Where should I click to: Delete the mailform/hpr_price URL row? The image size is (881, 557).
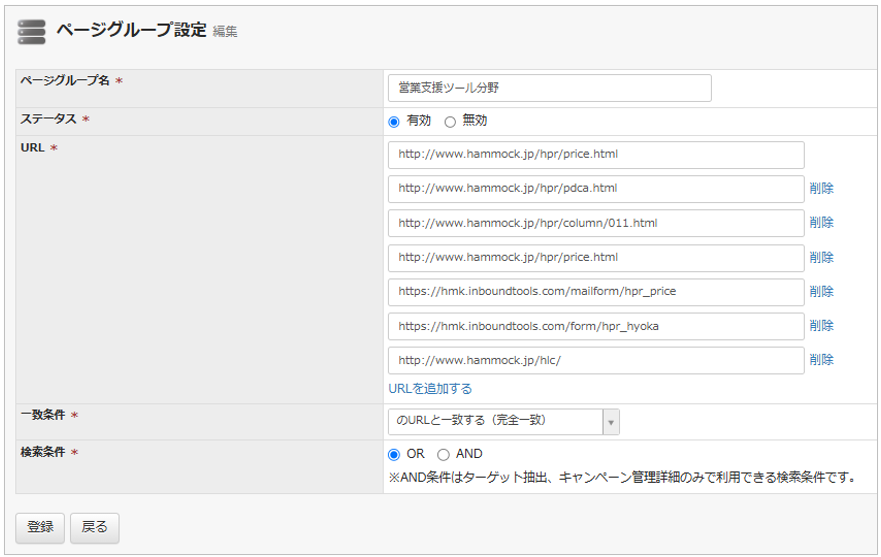point(821,291)
